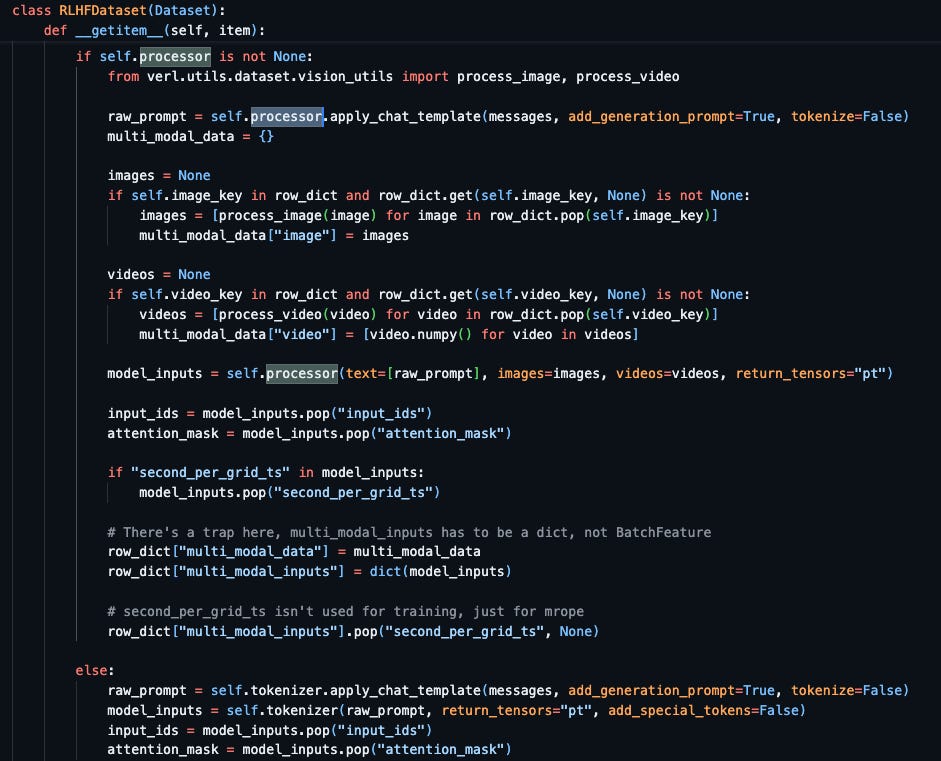This screenshot has width=941, height=761.
Task: Click 'self.image_key' in the 'in row_dict' condition
Action: coord(187,195)
